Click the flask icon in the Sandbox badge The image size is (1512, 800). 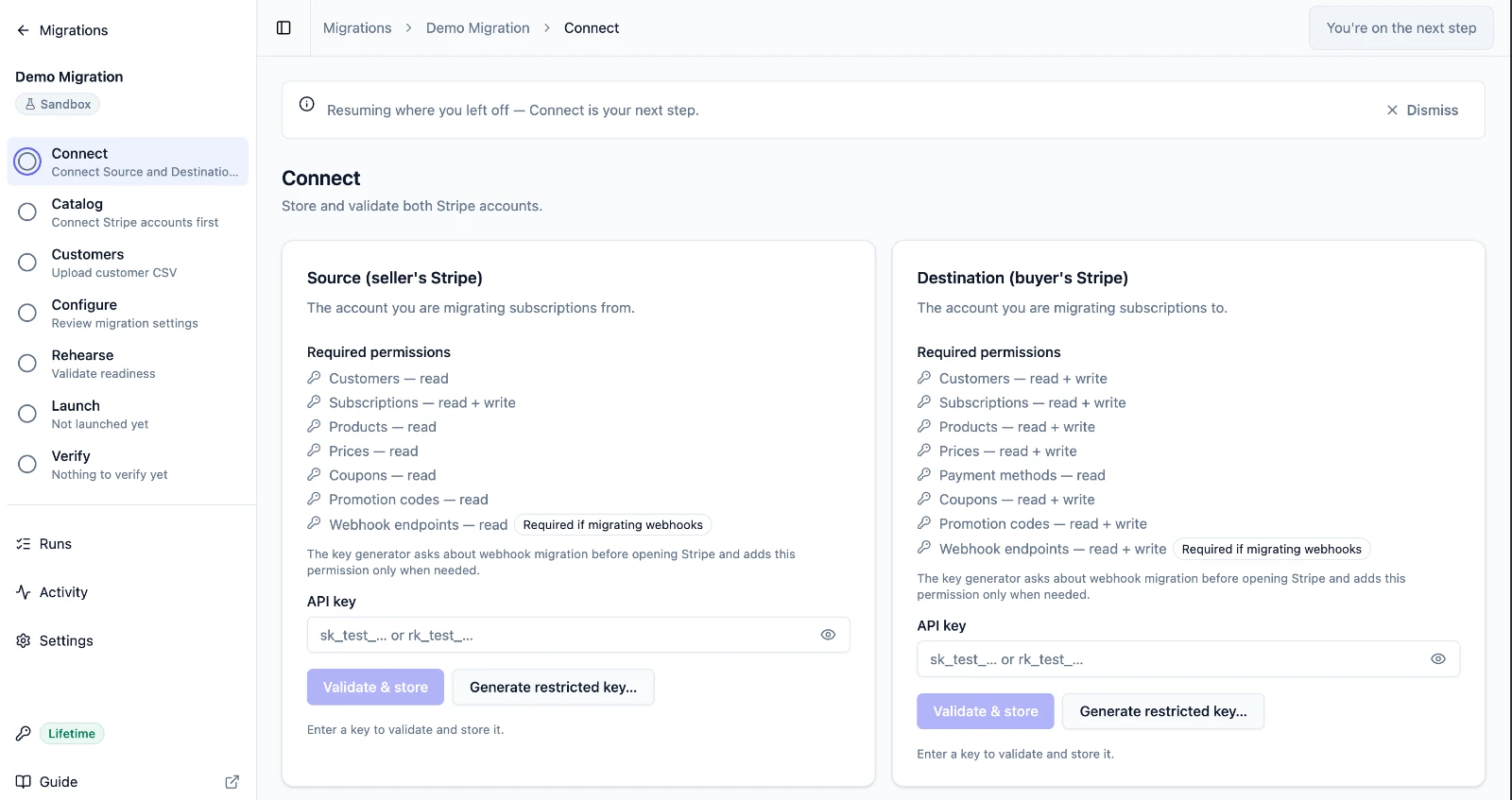tap(30, 105)
